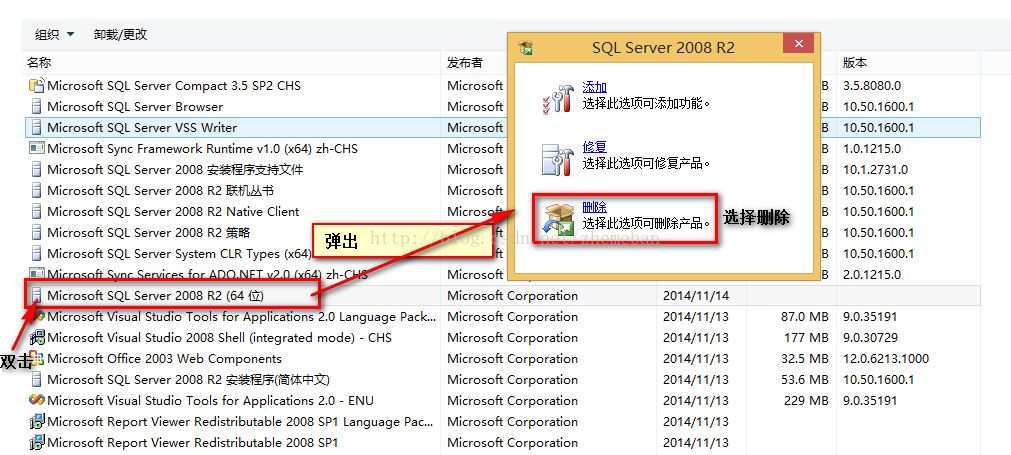This screenshot has width=1011, height=455.
Task: Sort by the 发布者 column header
Action: 465,63
